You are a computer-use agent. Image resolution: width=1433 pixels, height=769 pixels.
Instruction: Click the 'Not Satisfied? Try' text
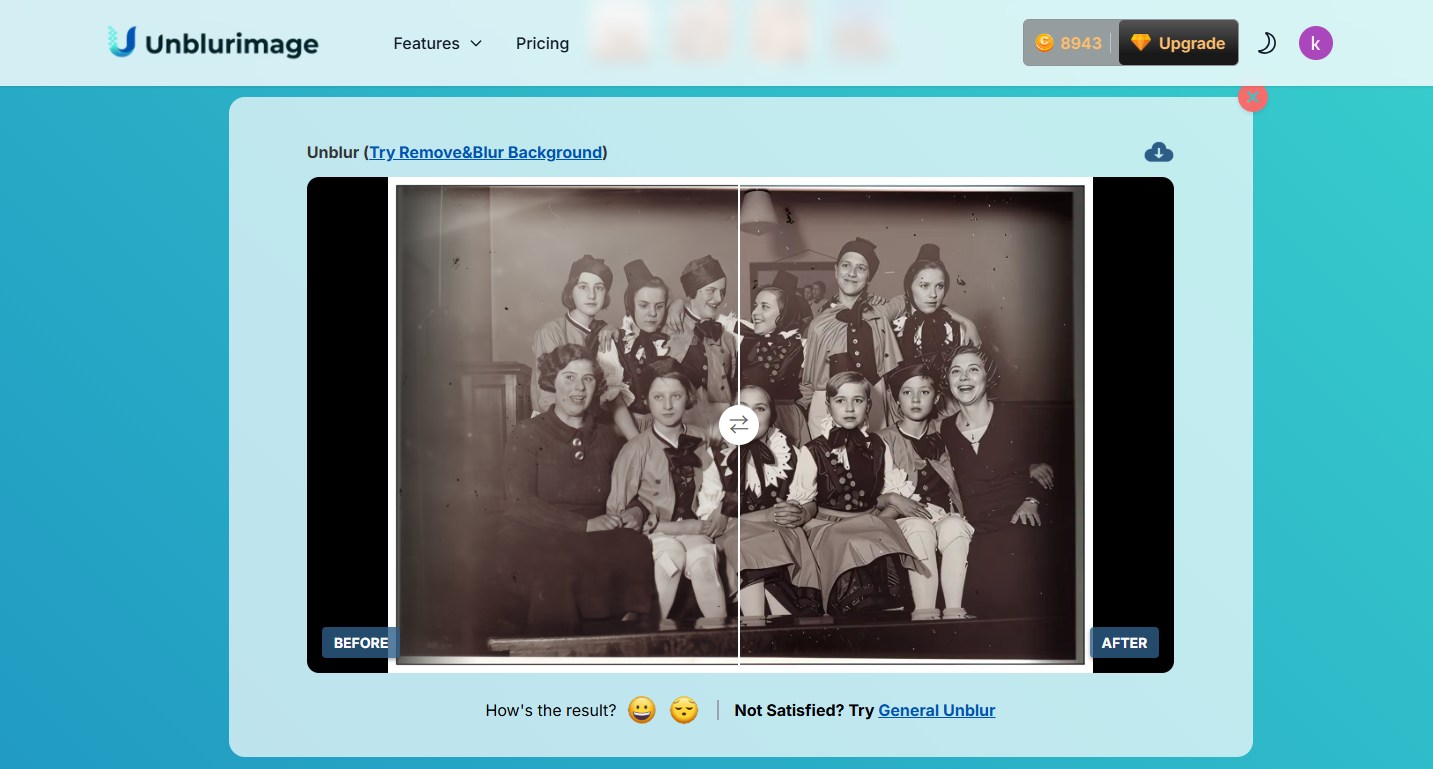tap(804, 710)
